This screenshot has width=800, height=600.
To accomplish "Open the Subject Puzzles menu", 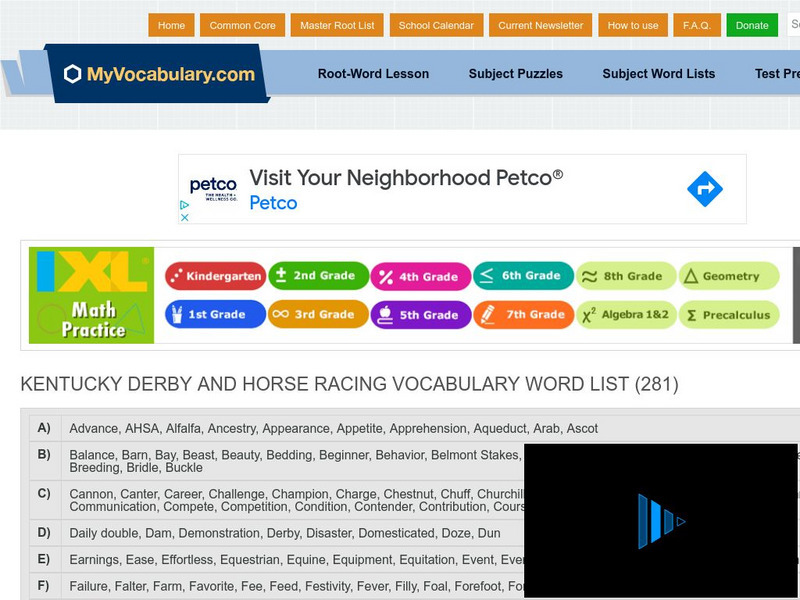I will tap(516, 73).
